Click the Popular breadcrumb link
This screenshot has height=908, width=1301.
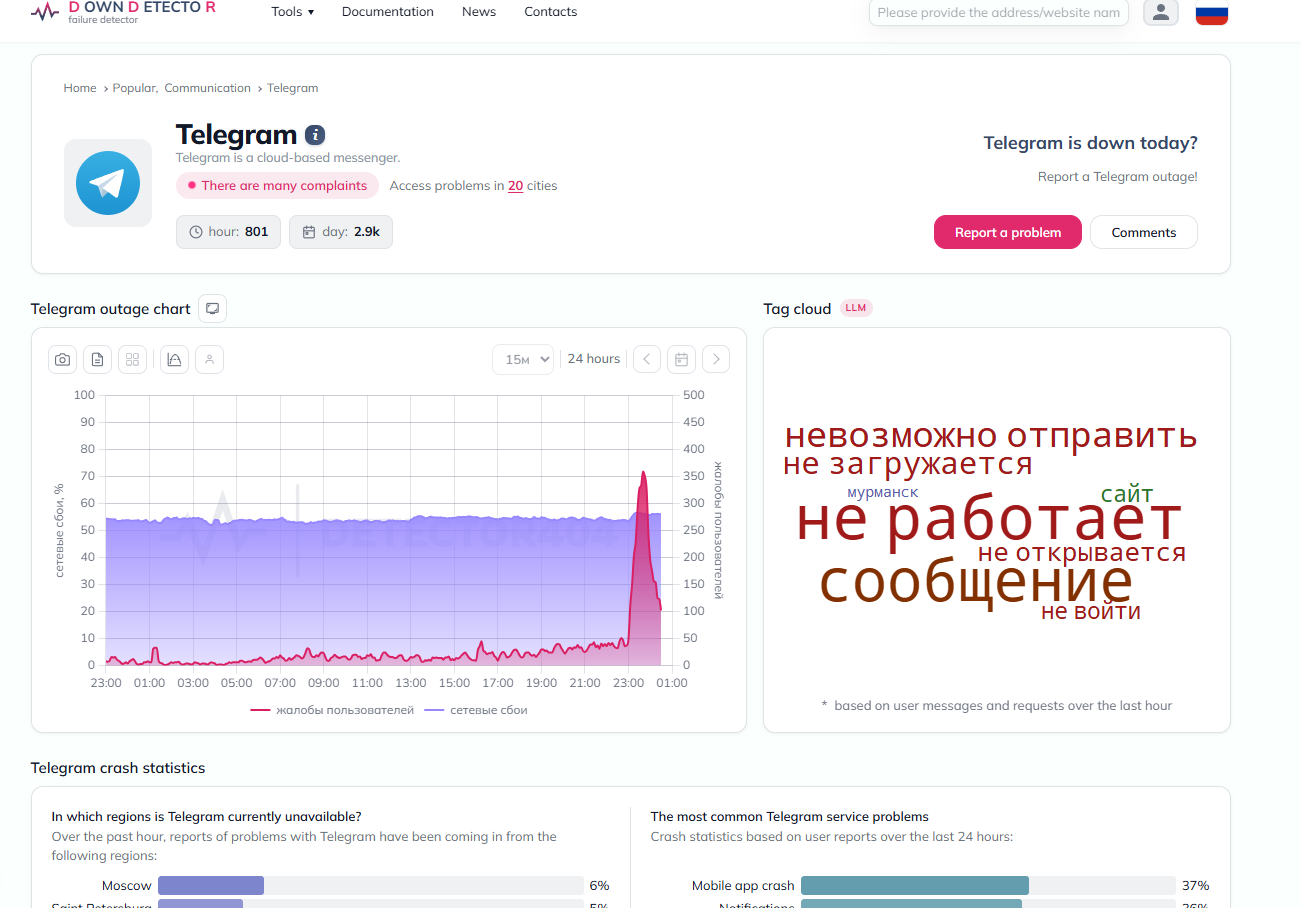click(x=134, y=88)
